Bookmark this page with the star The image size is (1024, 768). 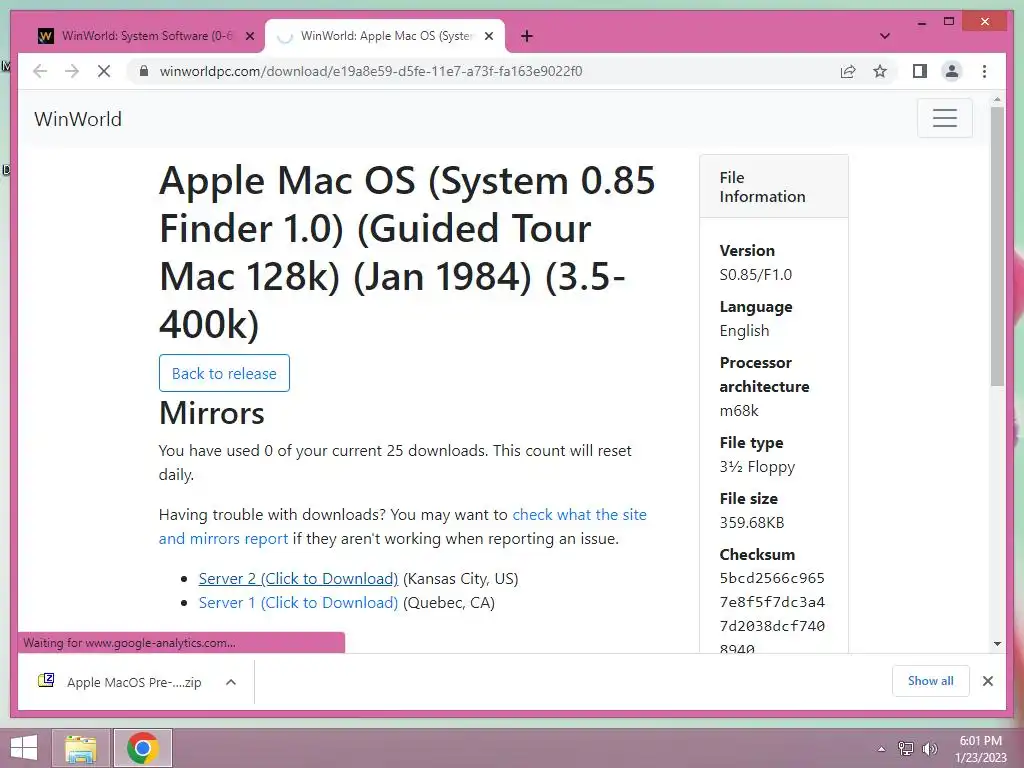880,71
